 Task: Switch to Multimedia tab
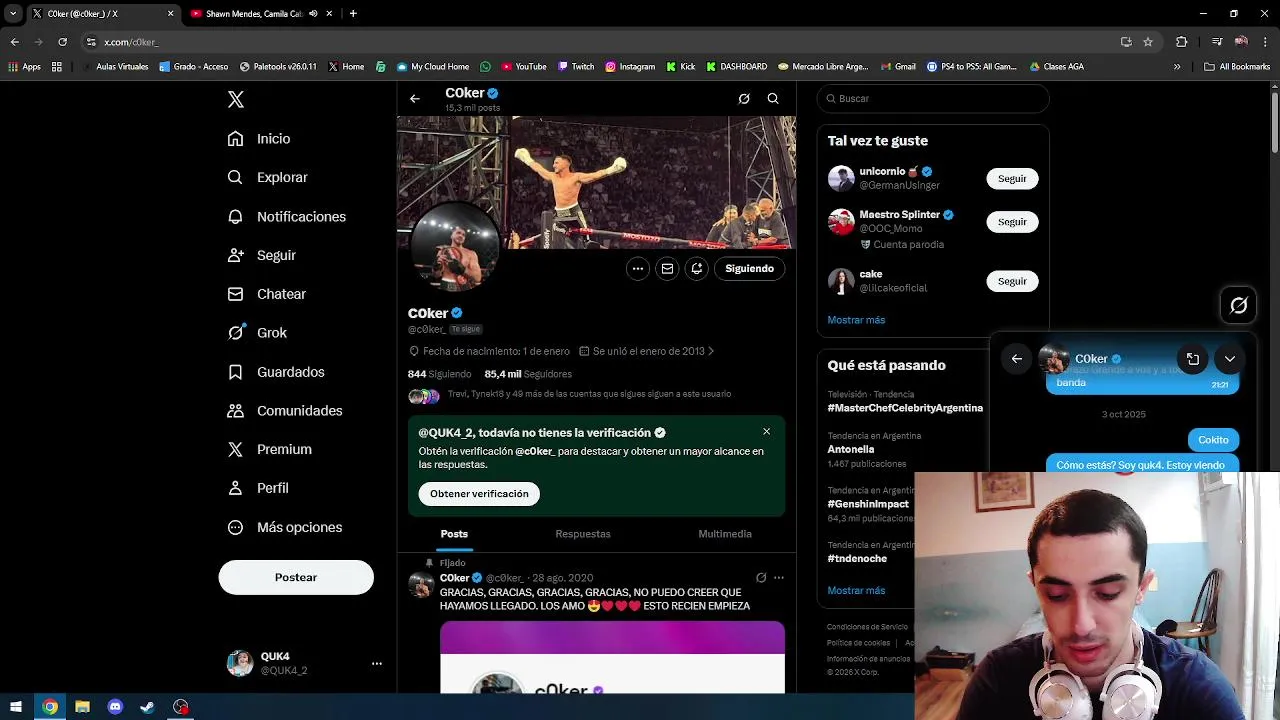click(x=725, y=534)
